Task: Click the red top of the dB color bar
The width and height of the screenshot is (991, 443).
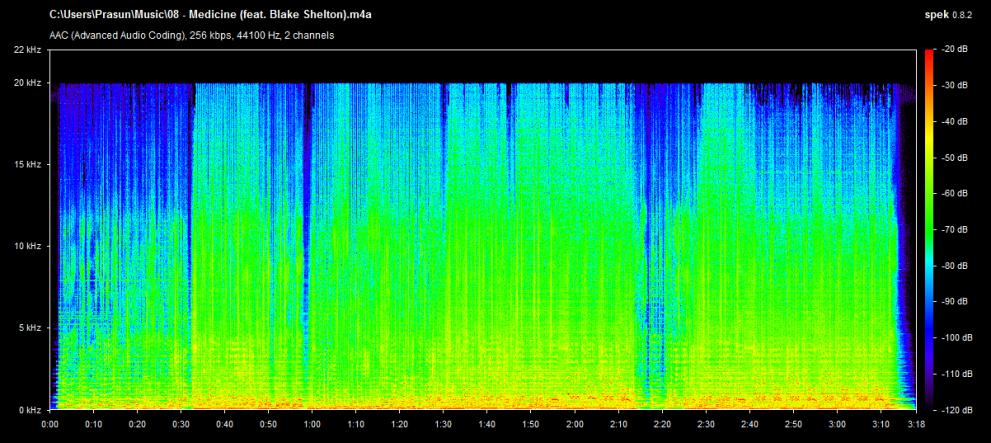Action: 928,54
